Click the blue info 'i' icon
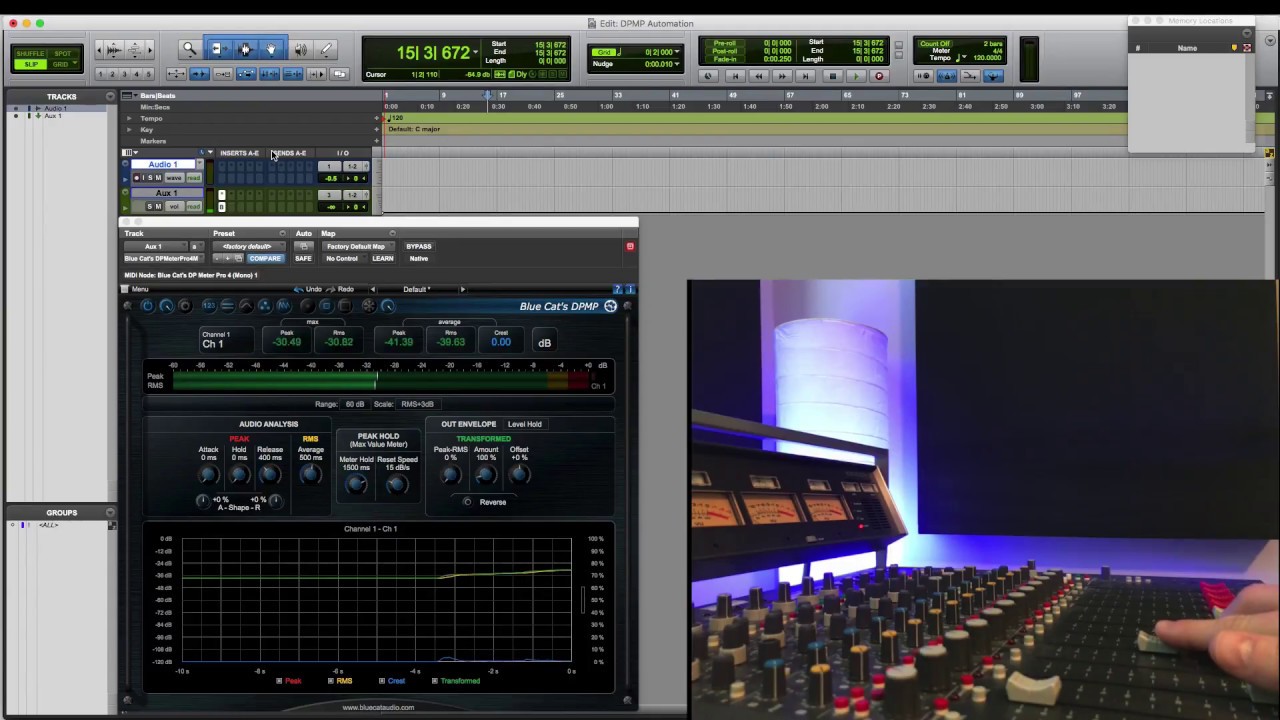1280x720 pixels. (629, 289)
